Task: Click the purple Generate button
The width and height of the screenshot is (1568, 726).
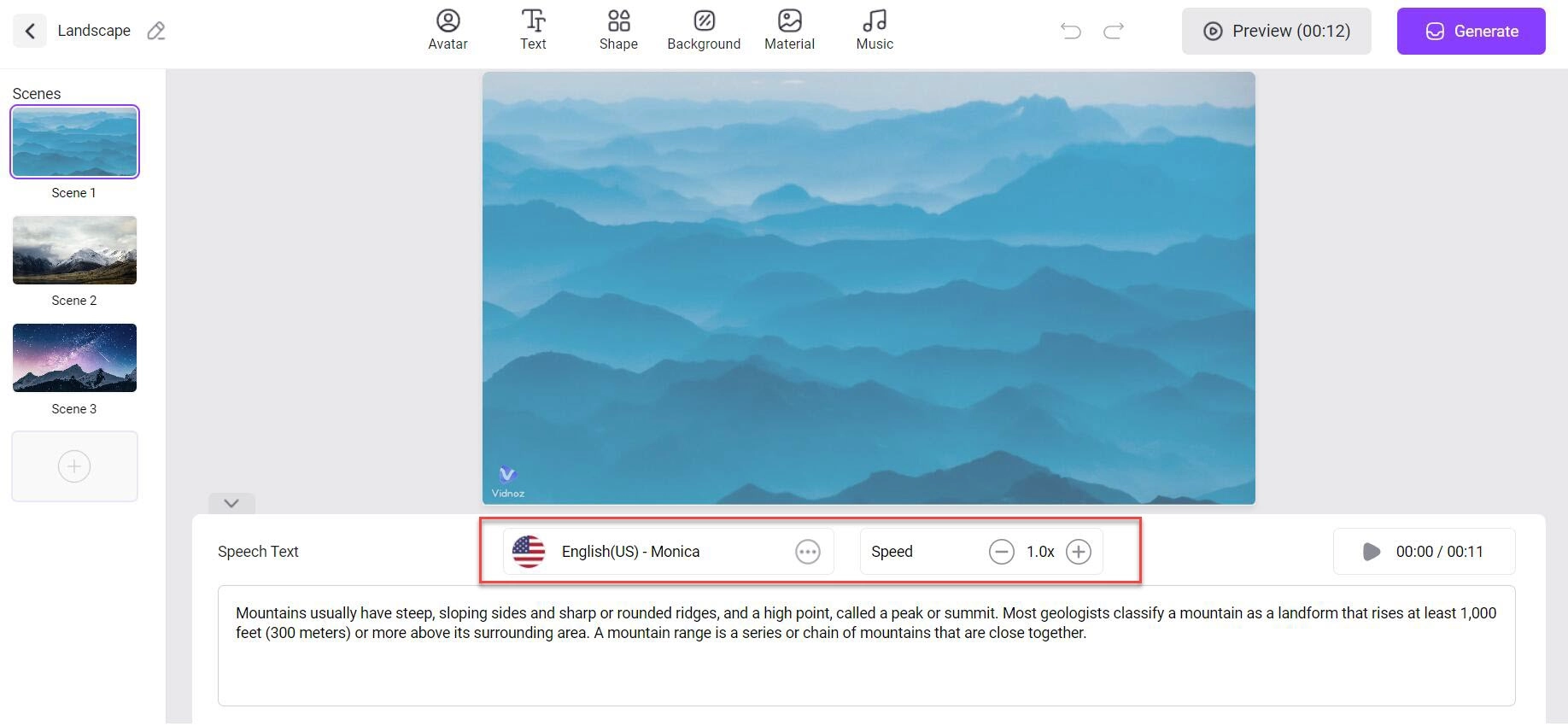Action: pyautogui.click(x=1471, y=32)
